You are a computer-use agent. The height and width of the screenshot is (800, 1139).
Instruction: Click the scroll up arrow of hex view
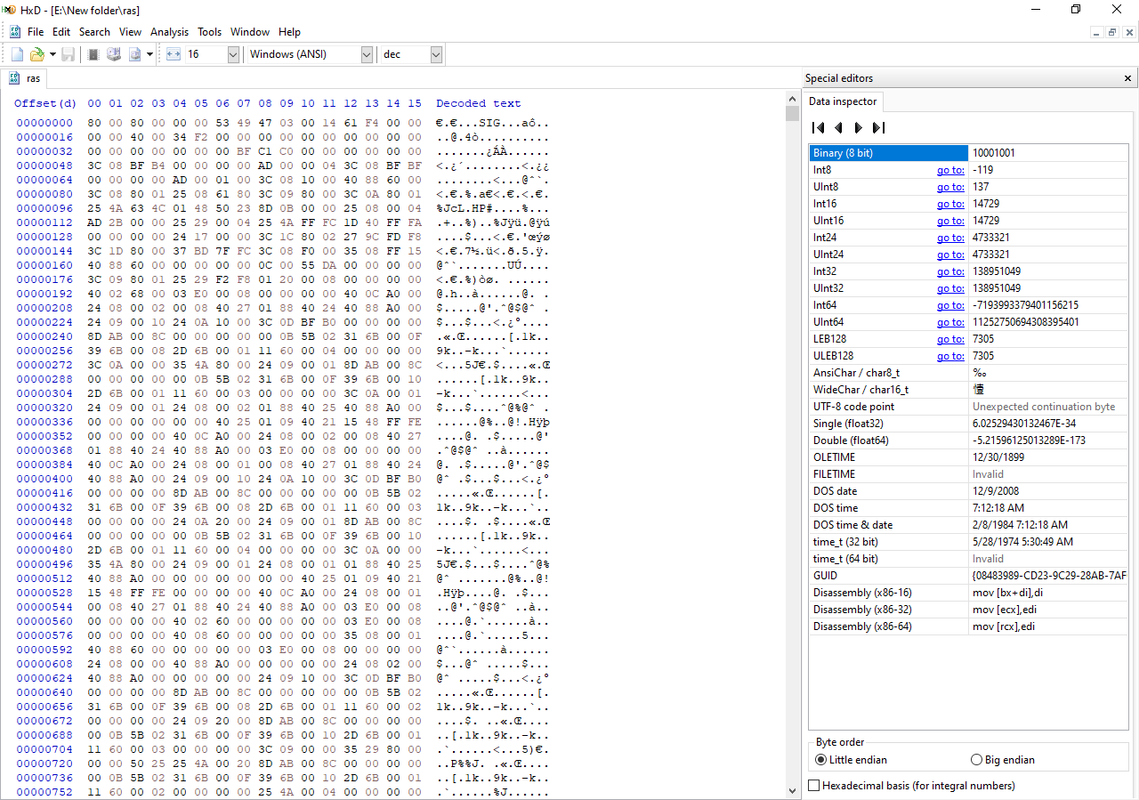click(793, 99)
